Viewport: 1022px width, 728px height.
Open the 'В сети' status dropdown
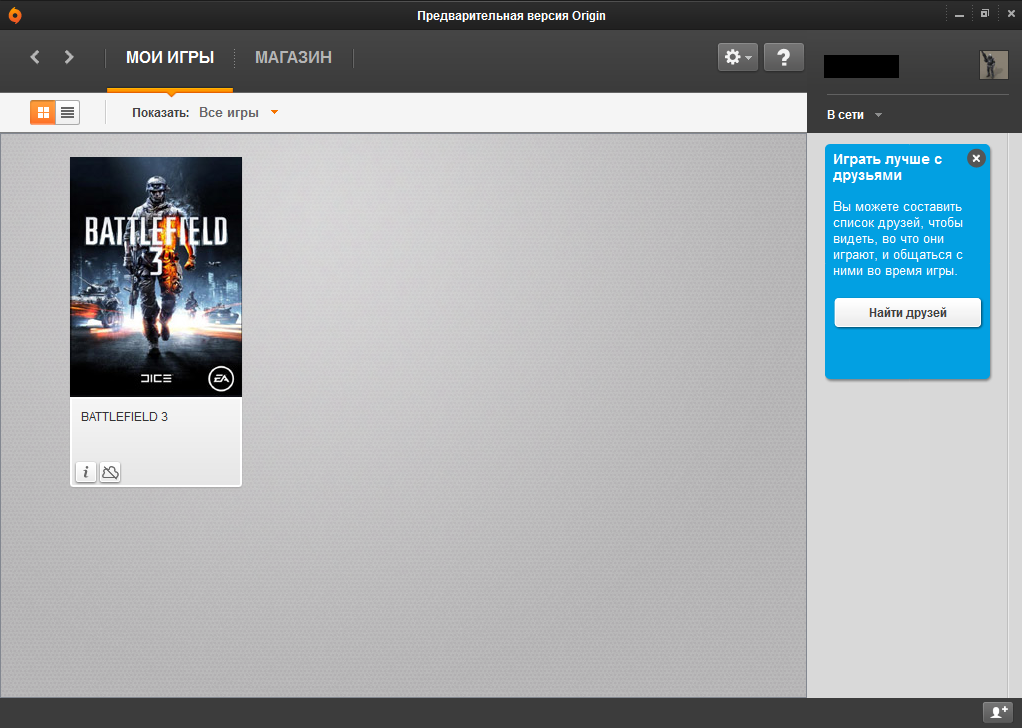(854, 115)
